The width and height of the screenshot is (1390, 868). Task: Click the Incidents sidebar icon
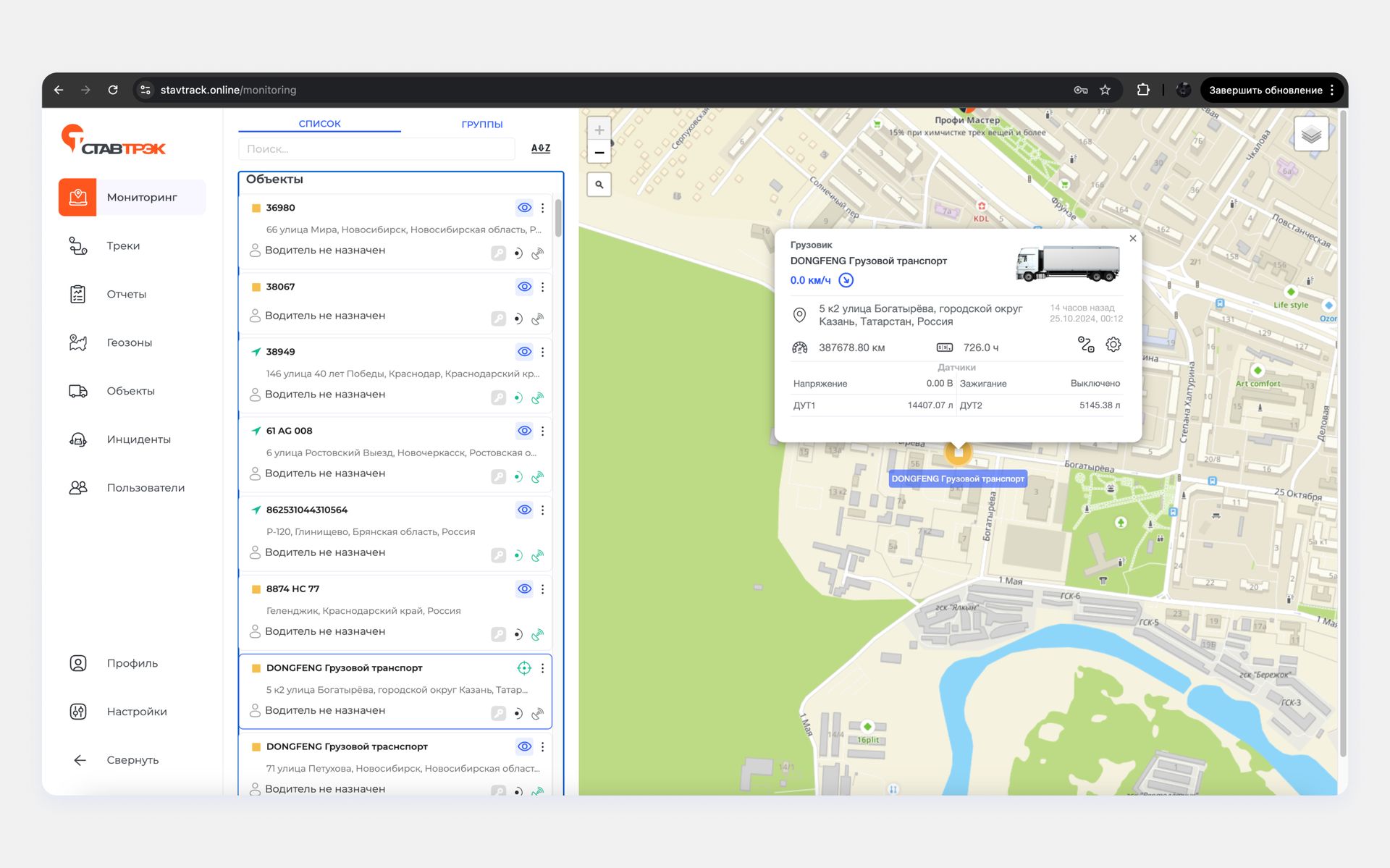pos(78,439)
